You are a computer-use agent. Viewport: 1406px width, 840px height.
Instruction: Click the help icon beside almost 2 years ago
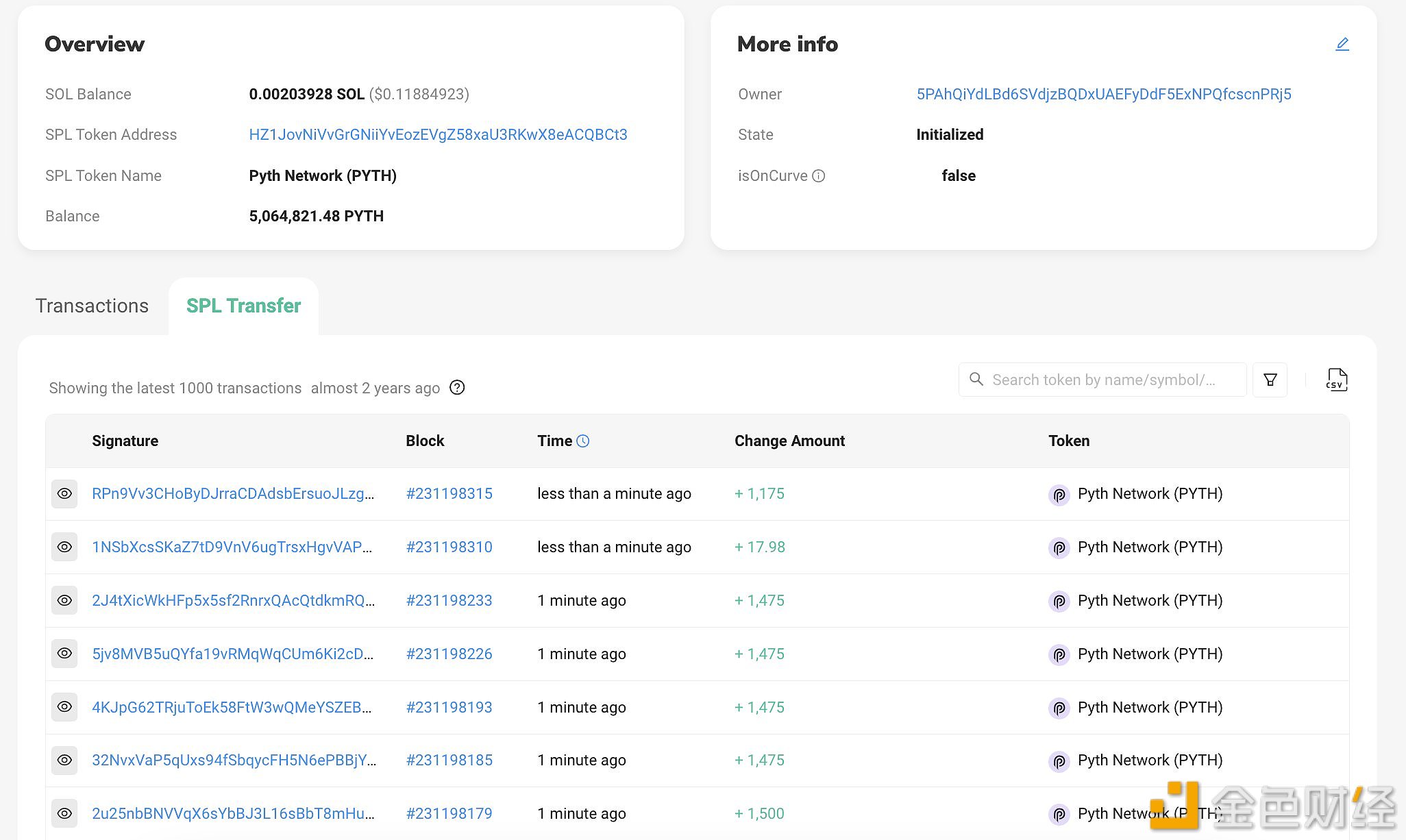coord(457,388)
